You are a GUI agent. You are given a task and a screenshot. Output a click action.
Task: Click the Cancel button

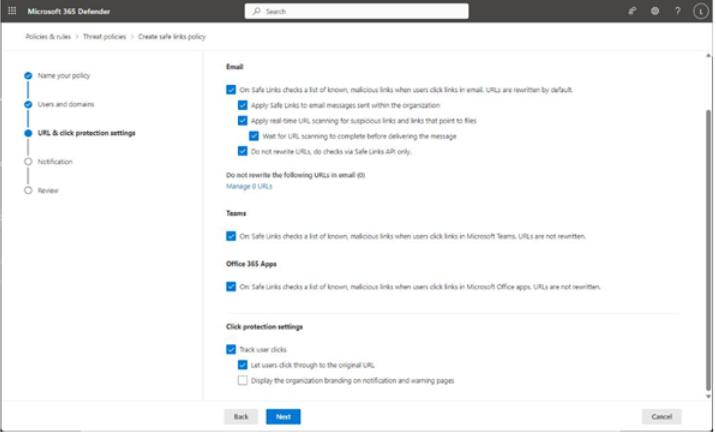point(661,416)
